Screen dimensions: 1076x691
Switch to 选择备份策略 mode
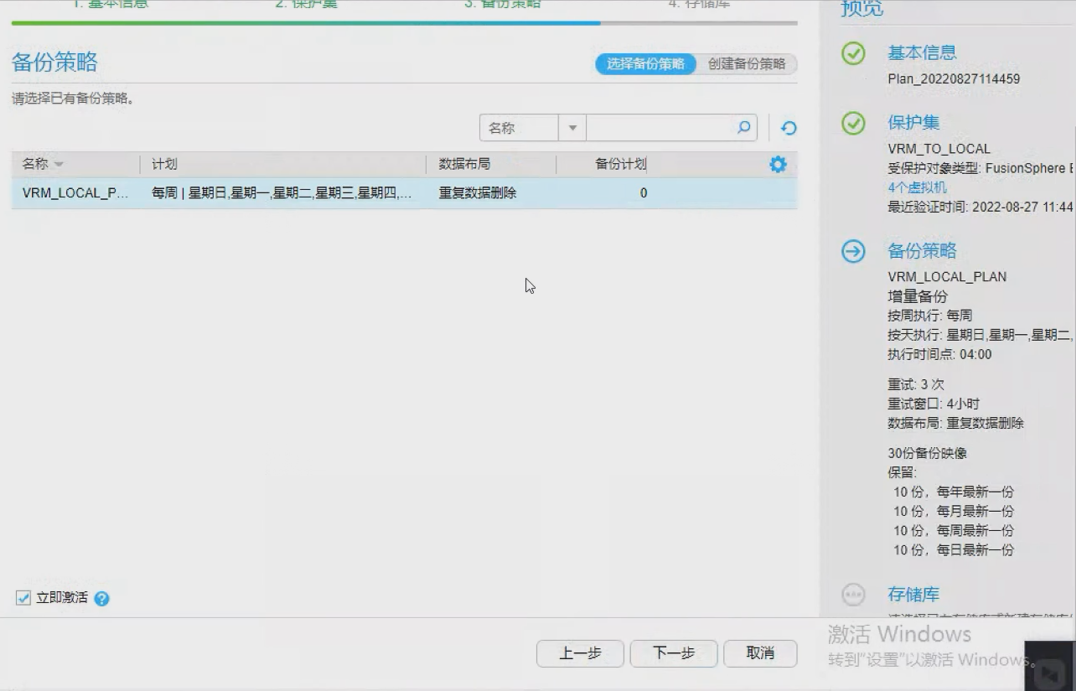click(x=645, y=64)
